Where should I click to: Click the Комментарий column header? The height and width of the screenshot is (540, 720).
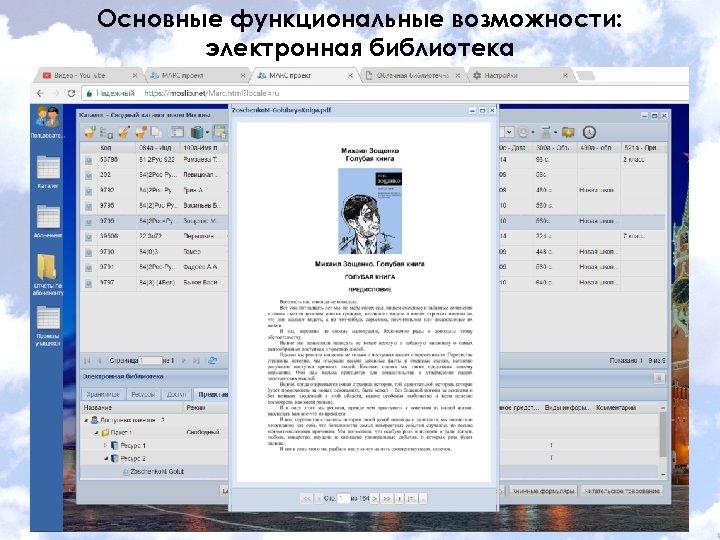(x=625, y=408)
